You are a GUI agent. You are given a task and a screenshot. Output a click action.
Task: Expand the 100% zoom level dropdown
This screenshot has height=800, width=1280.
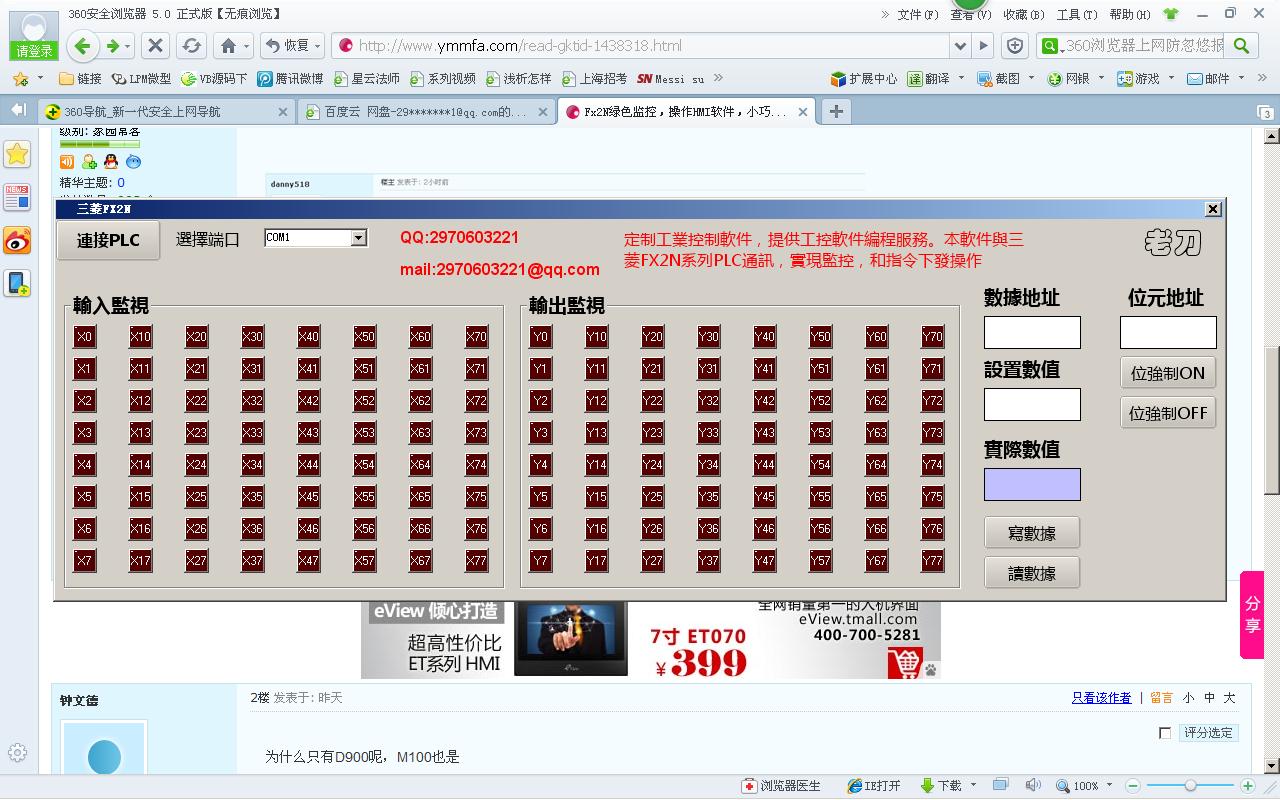(x=1108, y=786)
